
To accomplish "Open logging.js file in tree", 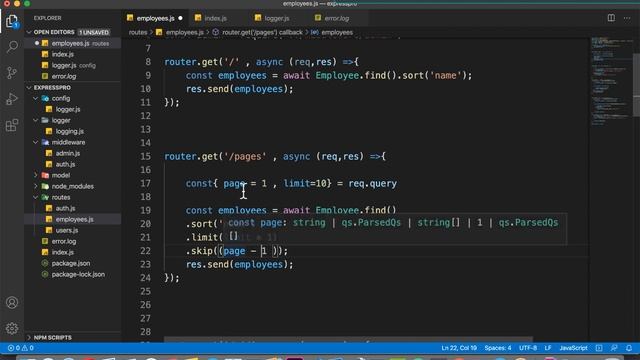I will point(73,131).
